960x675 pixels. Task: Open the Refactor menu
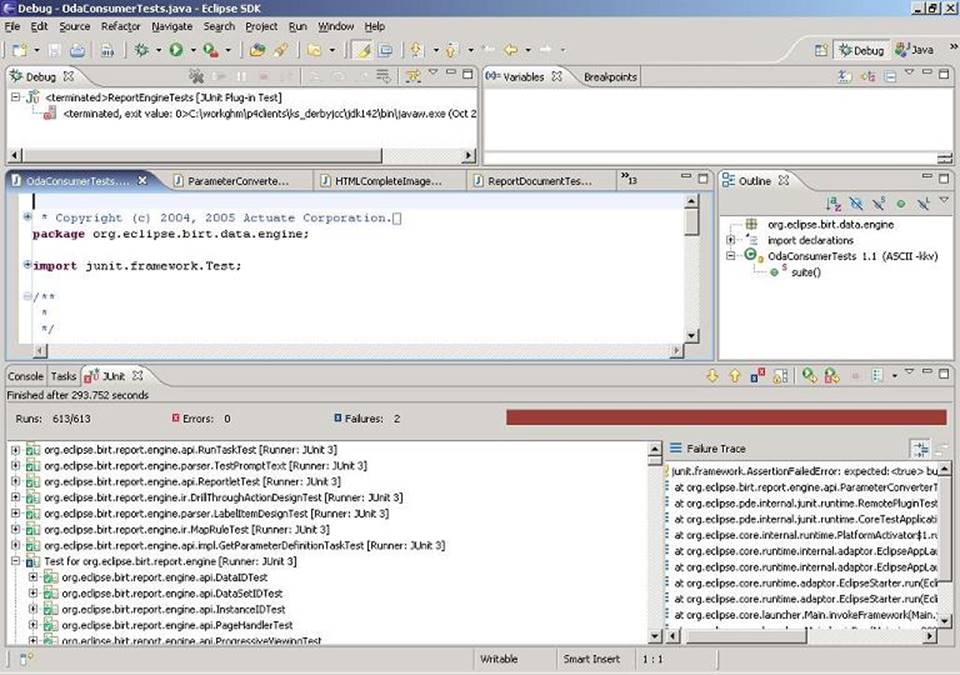121,26
